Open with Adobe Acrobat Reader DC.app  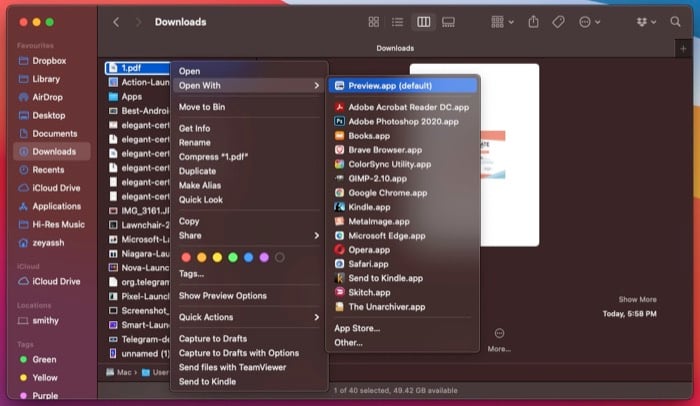click(403, 107)
